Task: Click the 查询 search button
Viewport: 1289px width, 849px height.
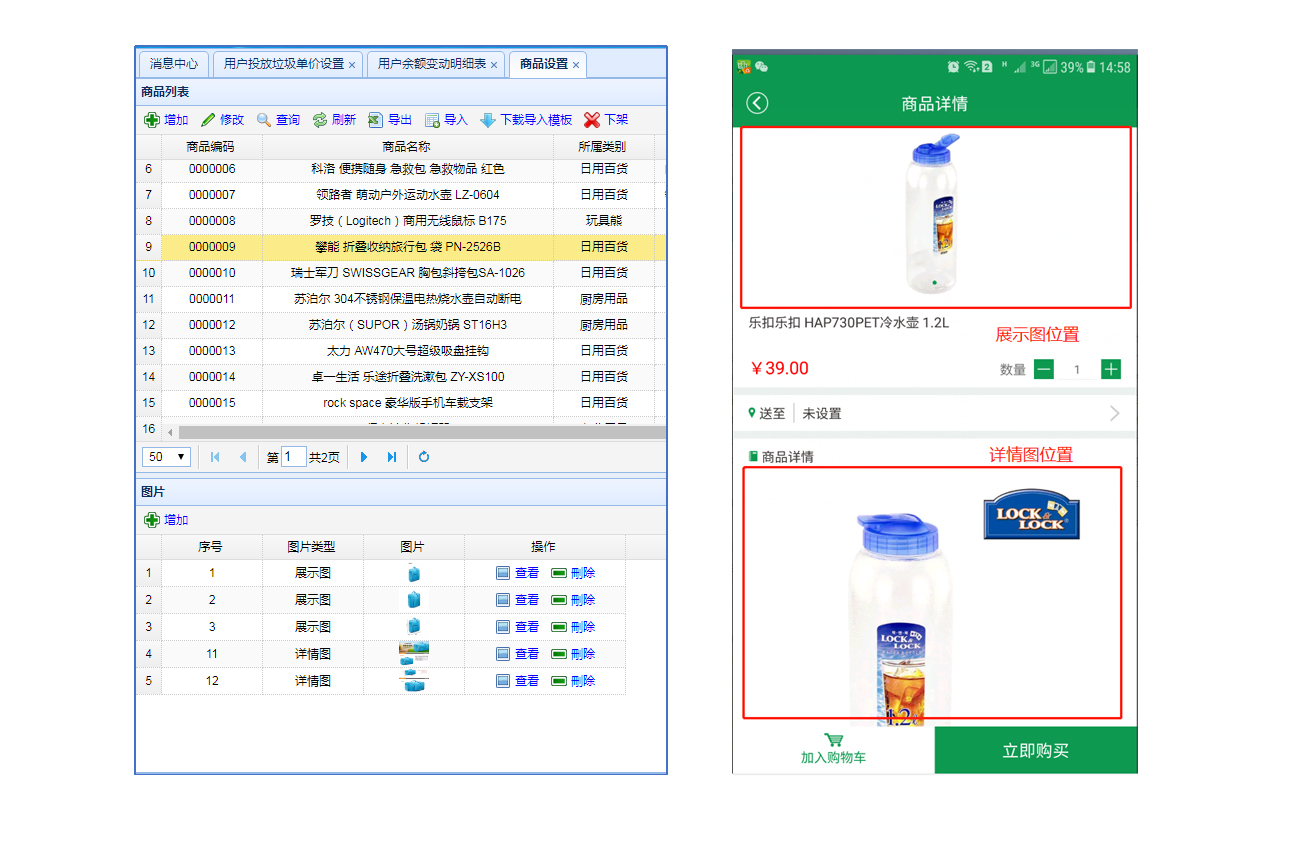Action: click(278, 120)
